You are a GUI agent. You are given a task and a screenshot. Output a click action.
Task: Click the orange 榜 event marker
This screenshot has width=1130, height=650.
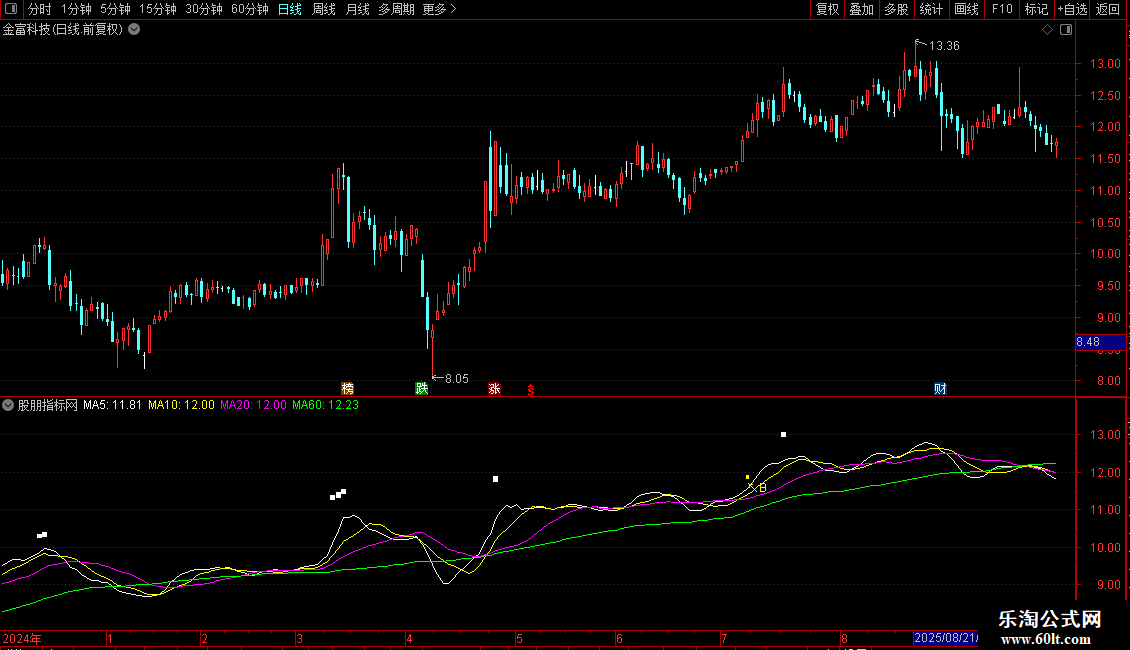coord(347,389)
